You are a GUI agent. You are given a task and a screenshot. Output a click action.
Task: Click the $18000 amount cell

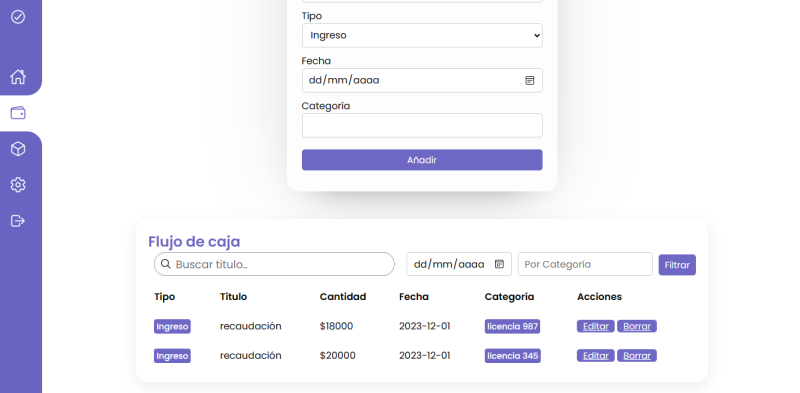(x=336, y=326)
